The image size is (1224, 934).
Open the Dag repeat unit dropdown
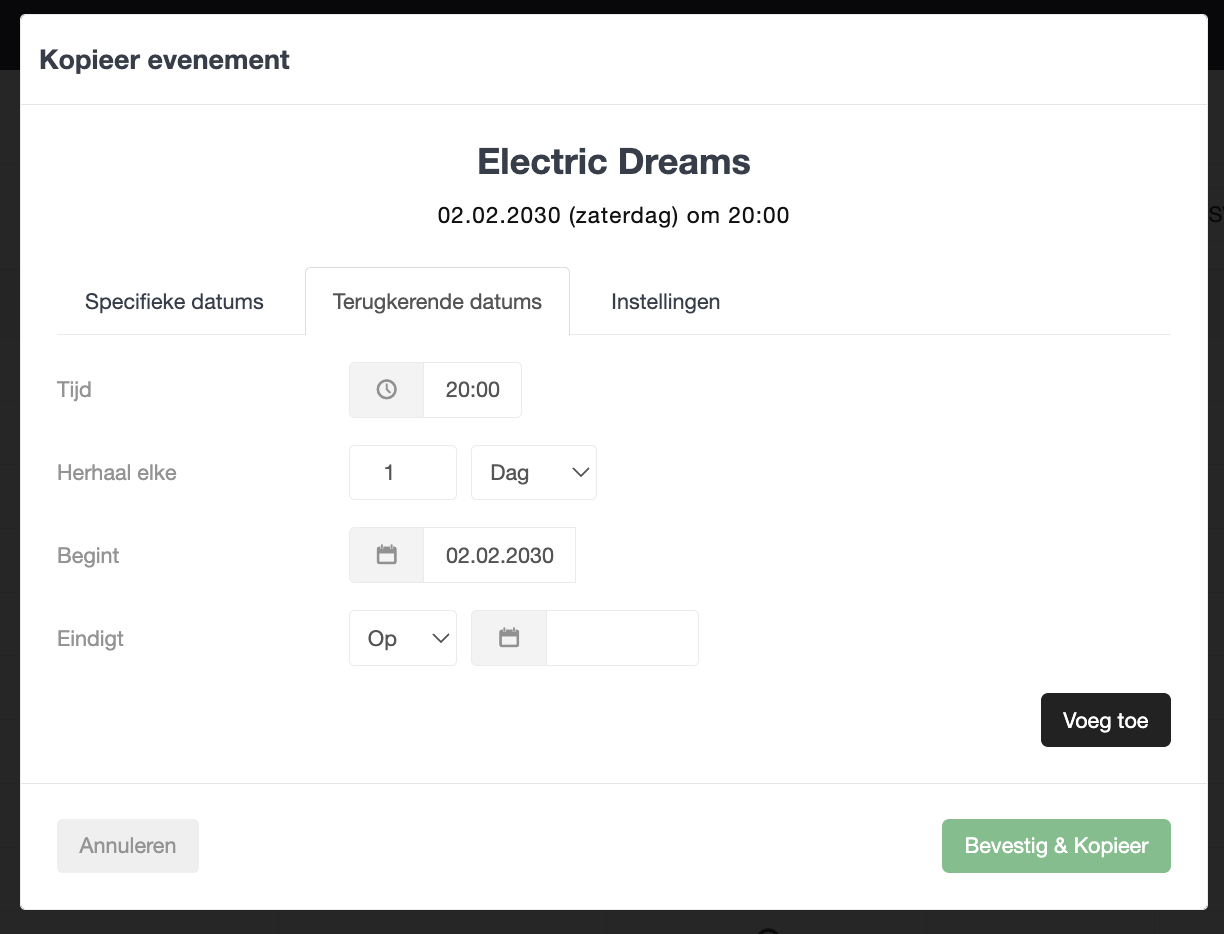534,473
